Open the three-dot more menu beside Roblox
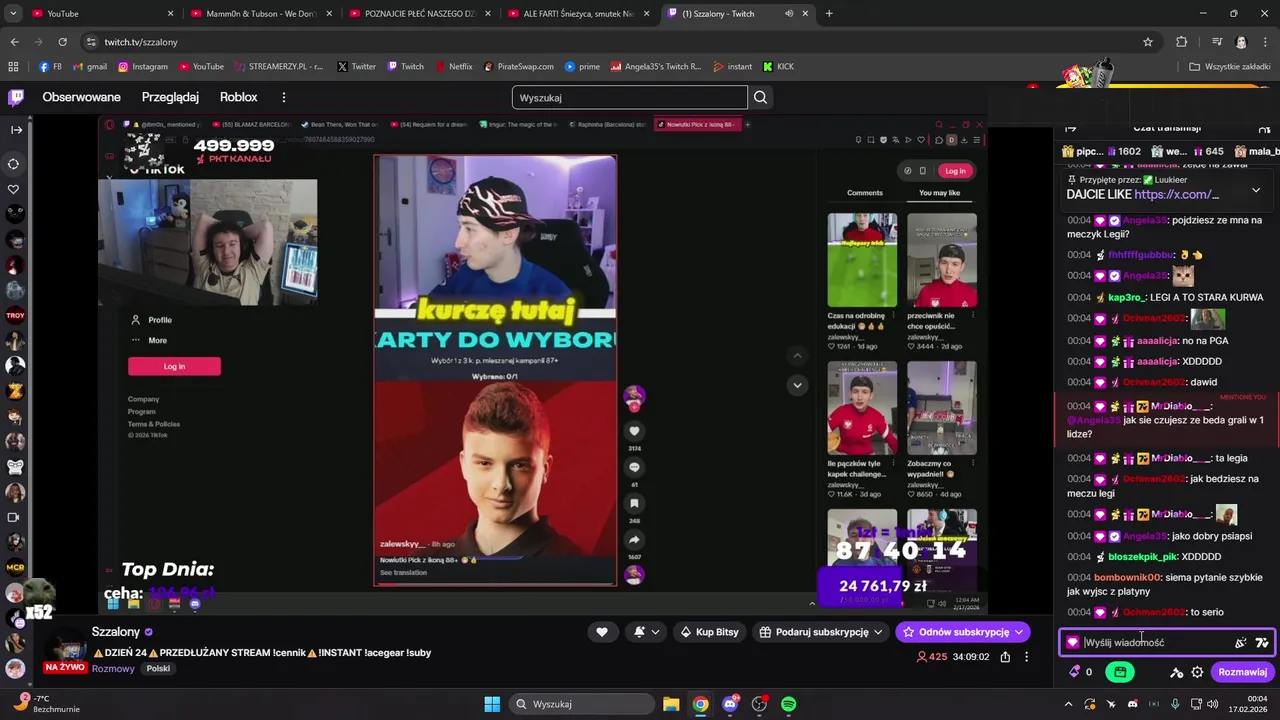 (x=284, y=97)
